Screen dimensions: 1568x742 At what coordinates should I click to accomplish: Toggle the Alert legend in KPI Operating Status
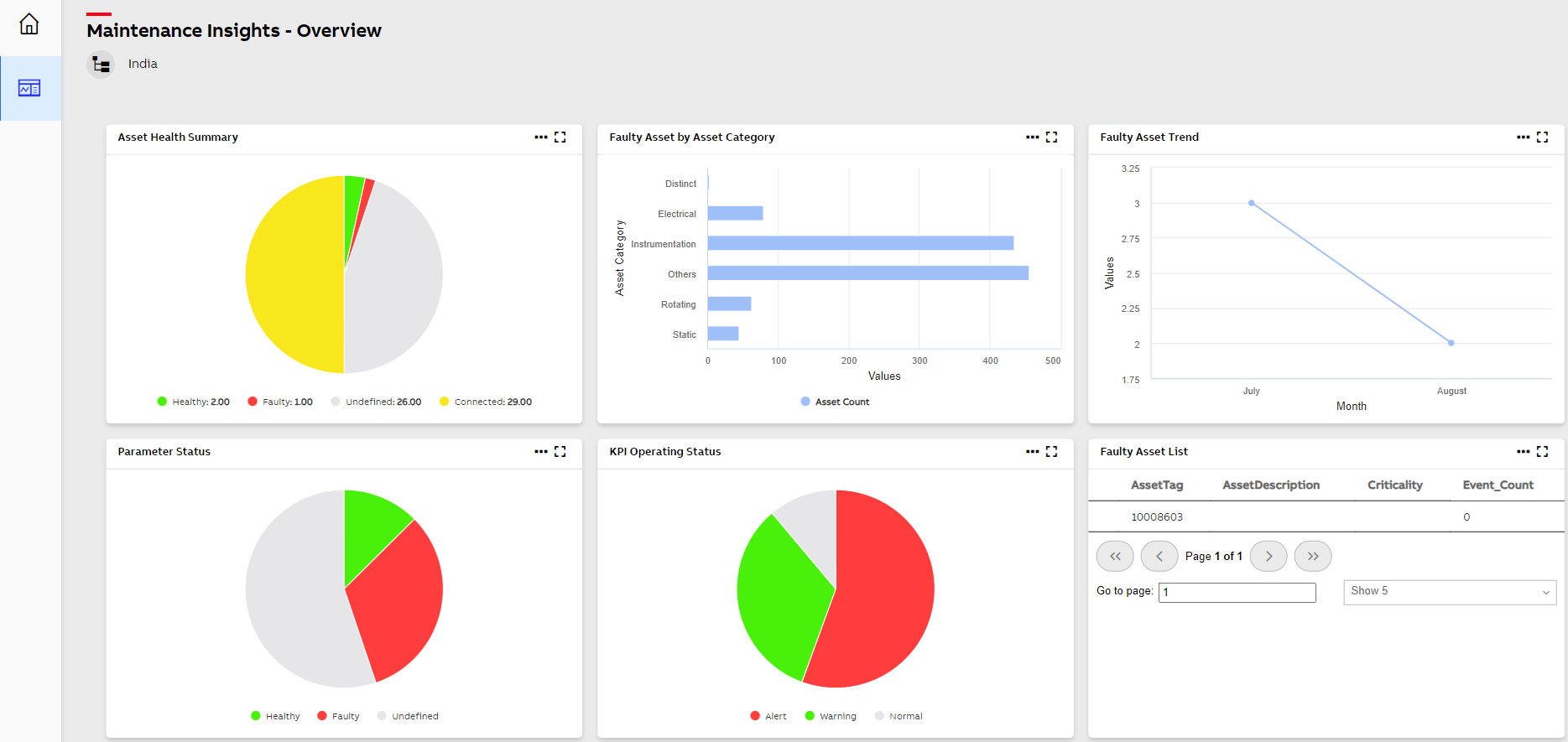click(x=768, y=716)
